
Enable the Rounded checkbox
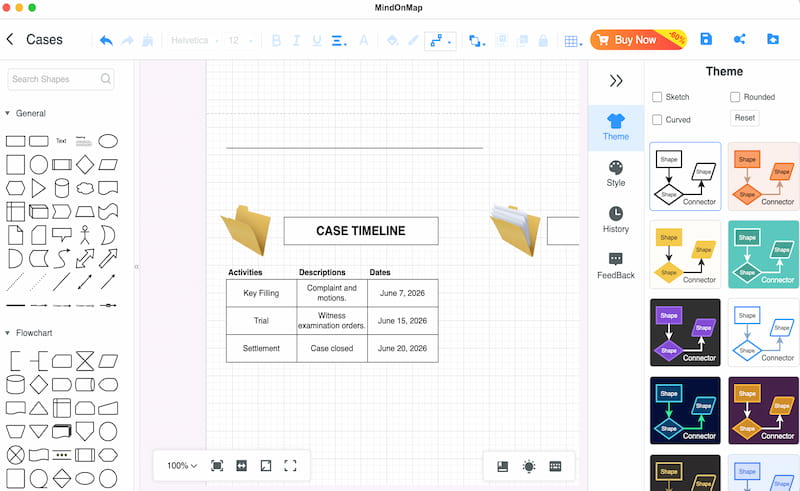[735, 97]
